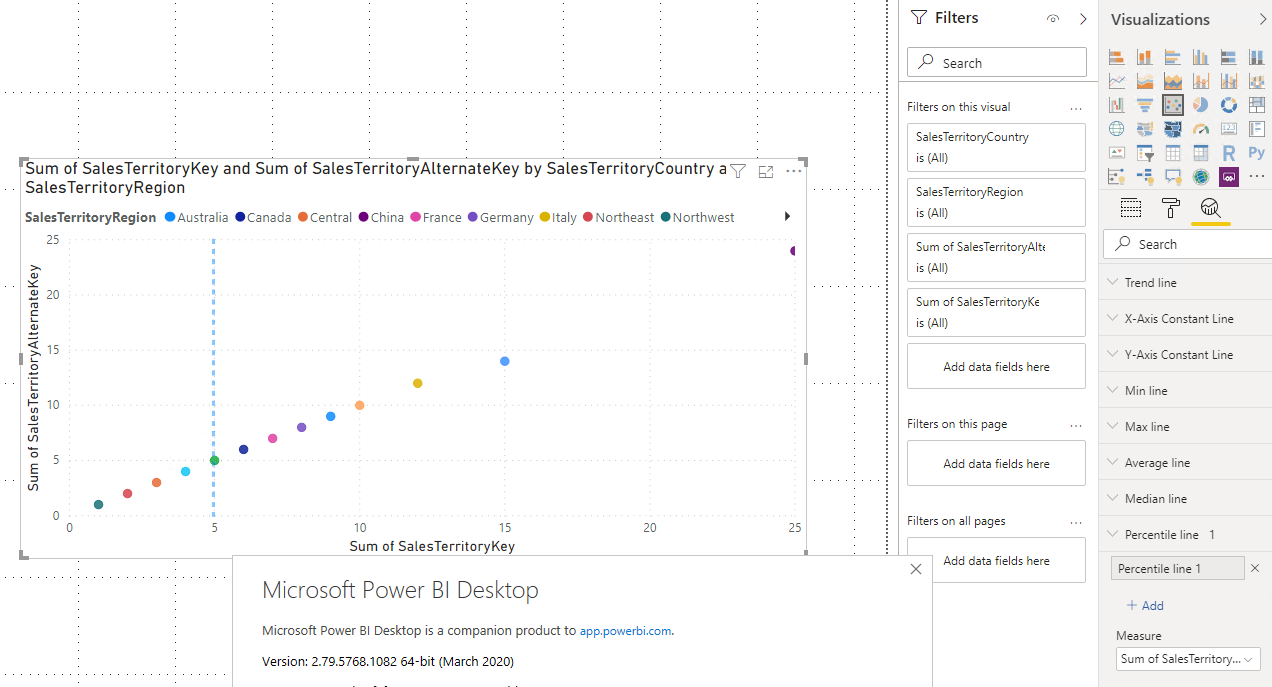This screenshot has width=1272, height=687.
Task: Select the waterfall chart visual
Action: (1117, 104)
